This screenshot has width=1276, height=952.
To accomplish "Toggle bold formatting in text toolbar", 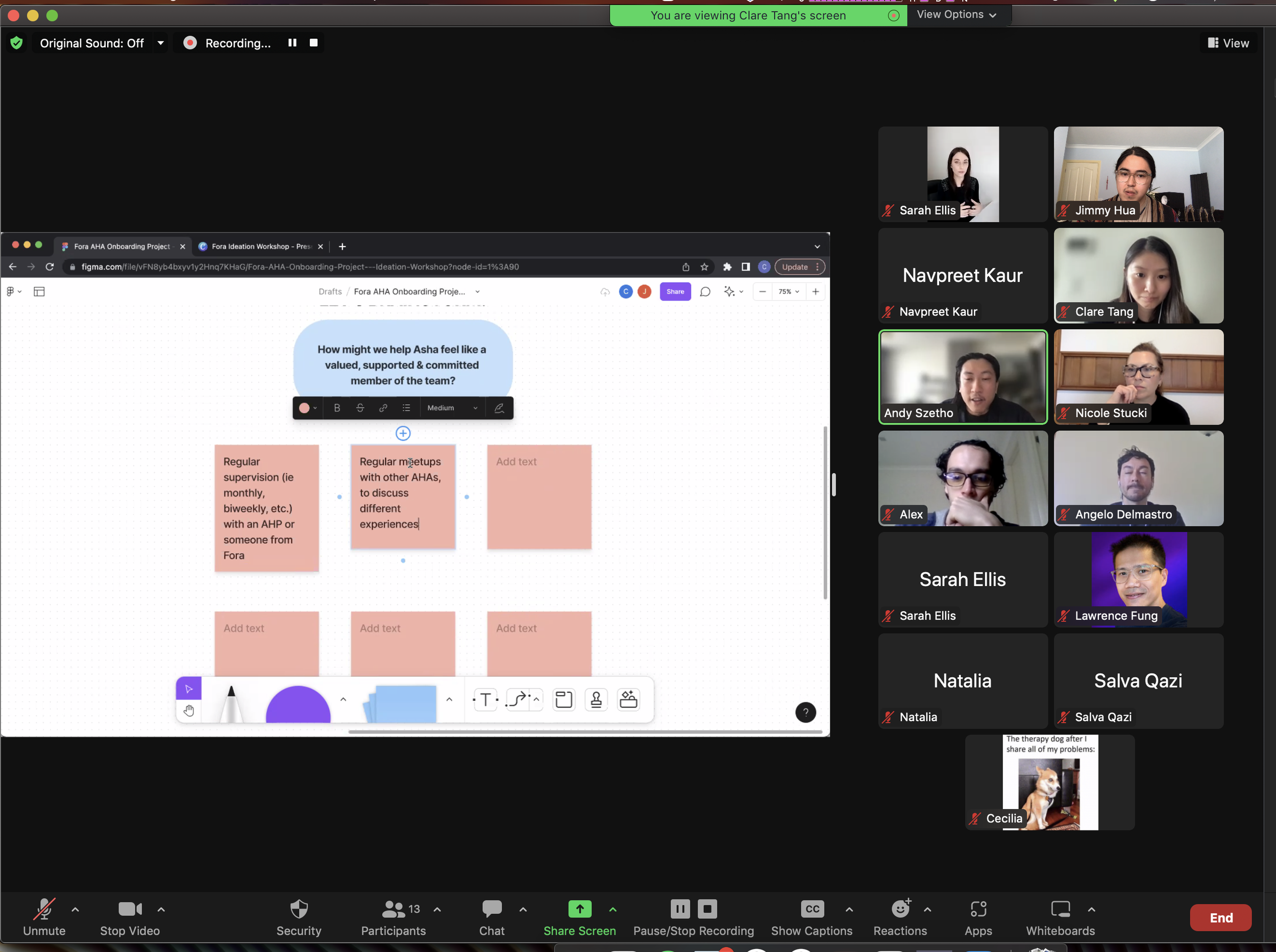I will pyautogui.click(x=337, y=408).
